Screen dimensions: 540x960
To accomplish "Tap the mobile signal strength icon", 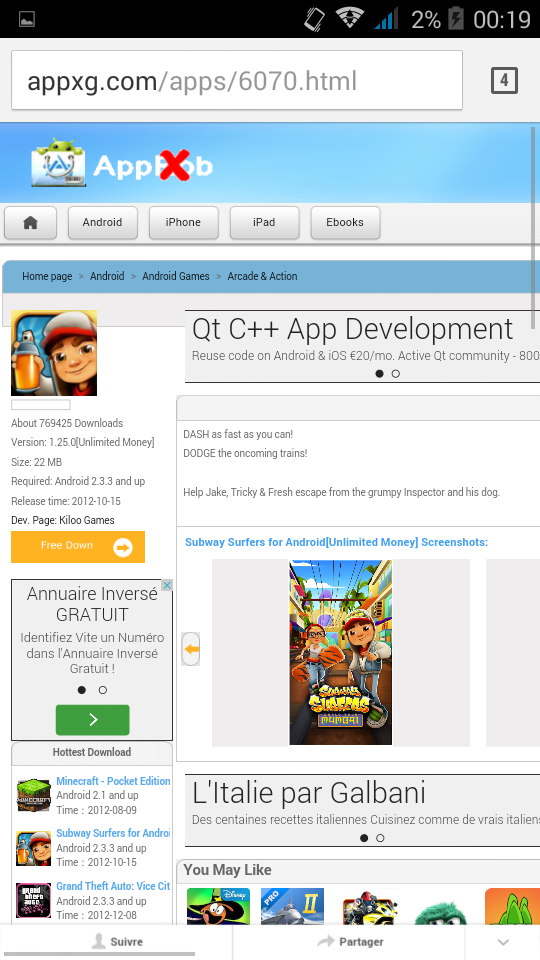I will pyautogui.click(x=386, y=18).
